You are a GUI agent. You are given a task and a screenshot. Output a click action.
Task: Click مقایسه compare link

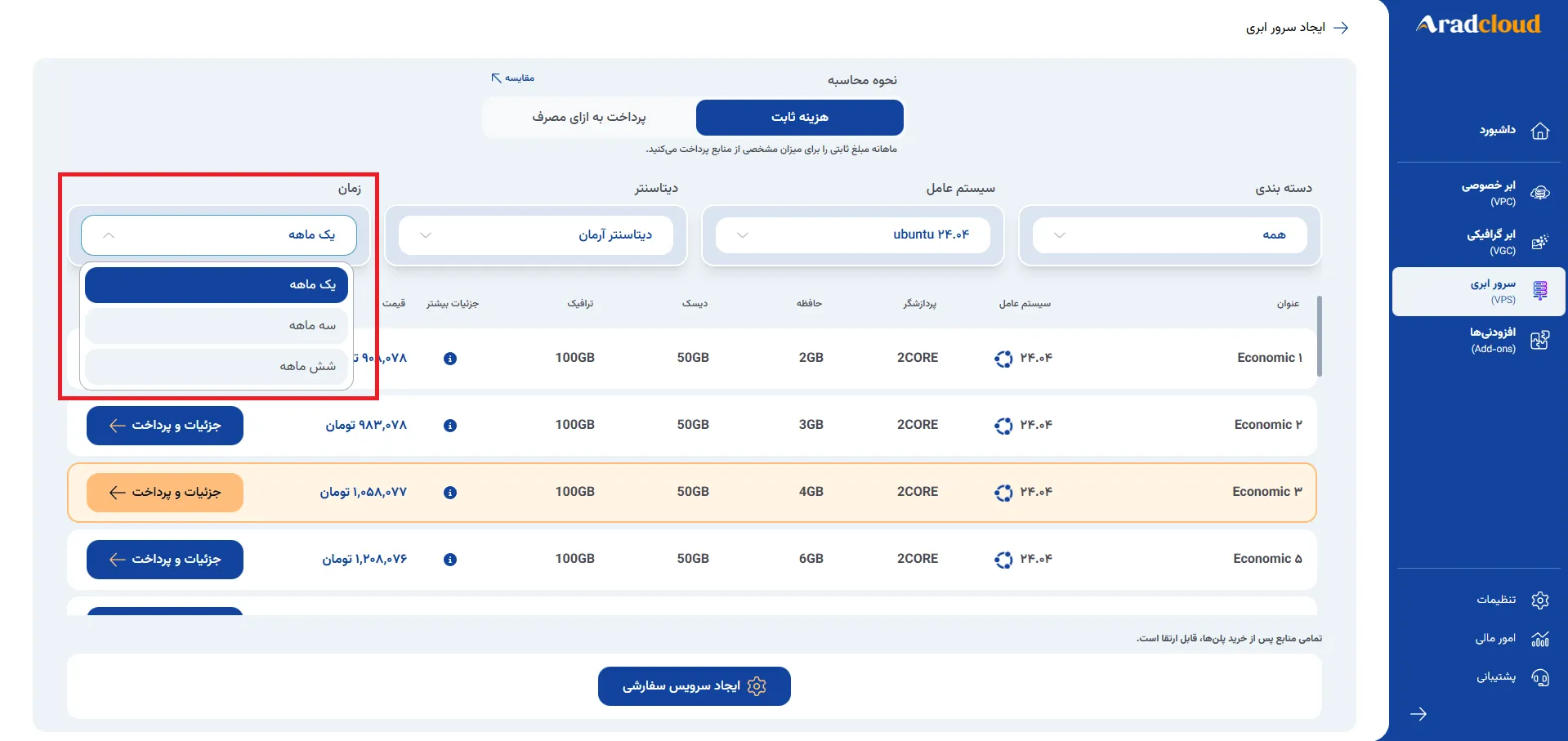(513, 78)
